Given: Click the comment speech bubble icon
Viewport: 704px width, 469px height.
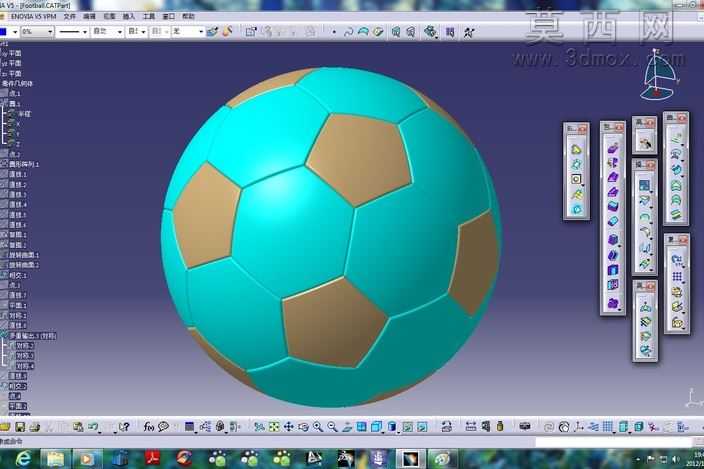Looking at the screenshot, I should click(163, 426).
